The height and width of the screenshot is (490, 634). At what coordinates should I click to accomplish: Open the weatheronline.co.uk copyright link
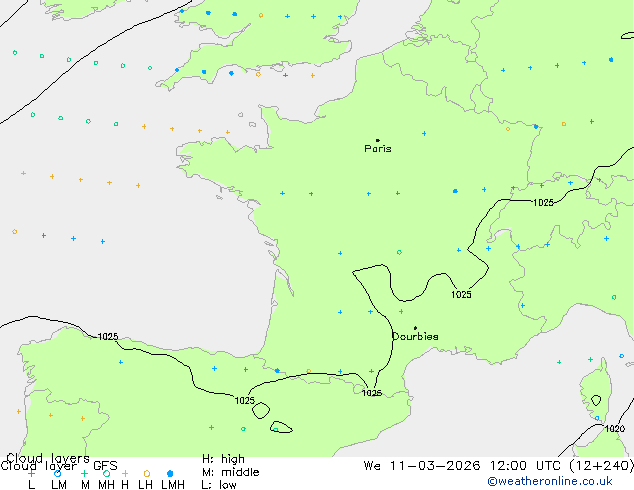(x=550, y=481)
